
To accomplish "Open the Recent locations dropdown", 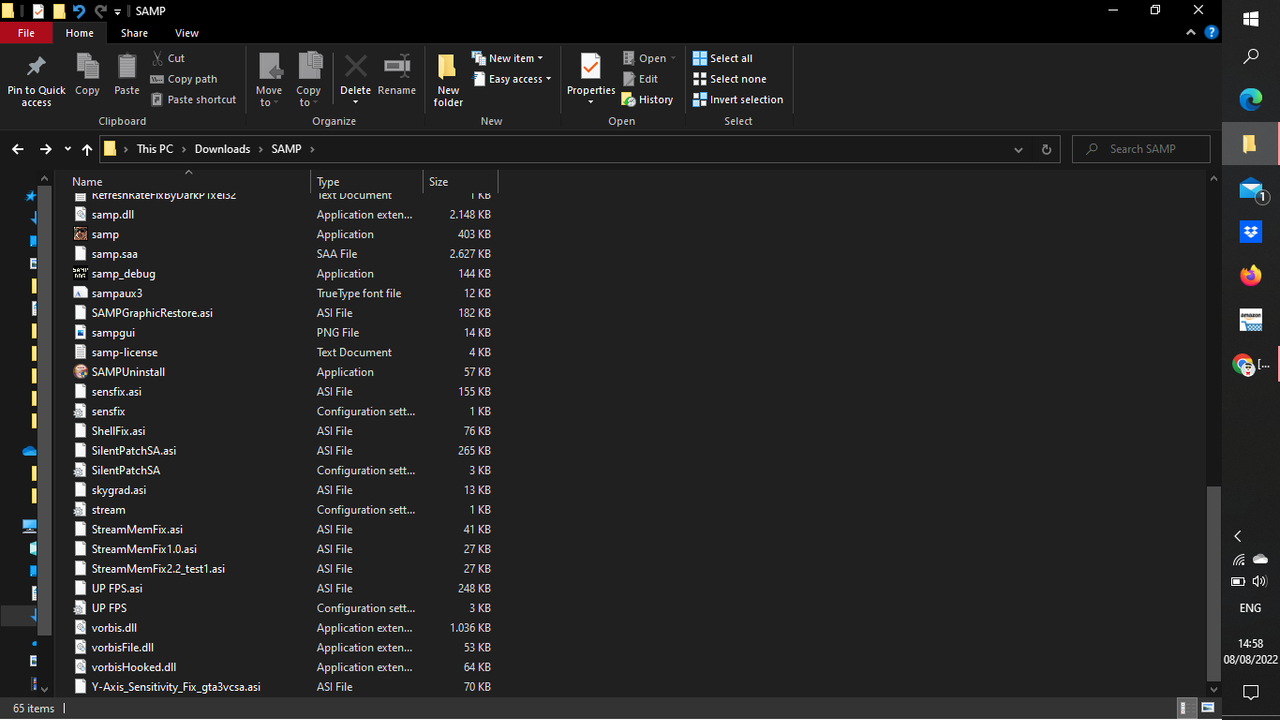I will tap(67, 149).
